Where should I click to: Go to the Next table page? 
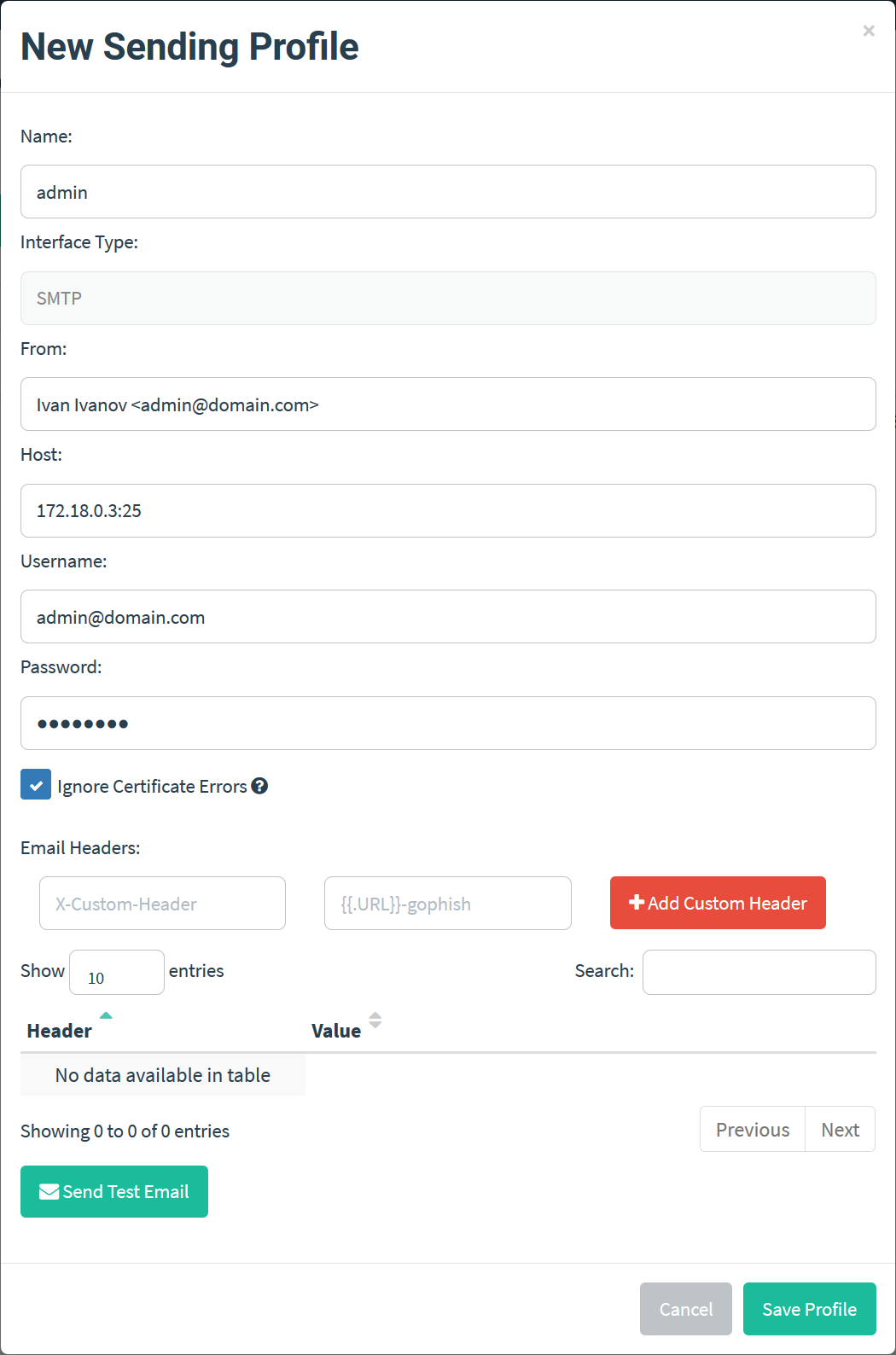(840, 1129)
